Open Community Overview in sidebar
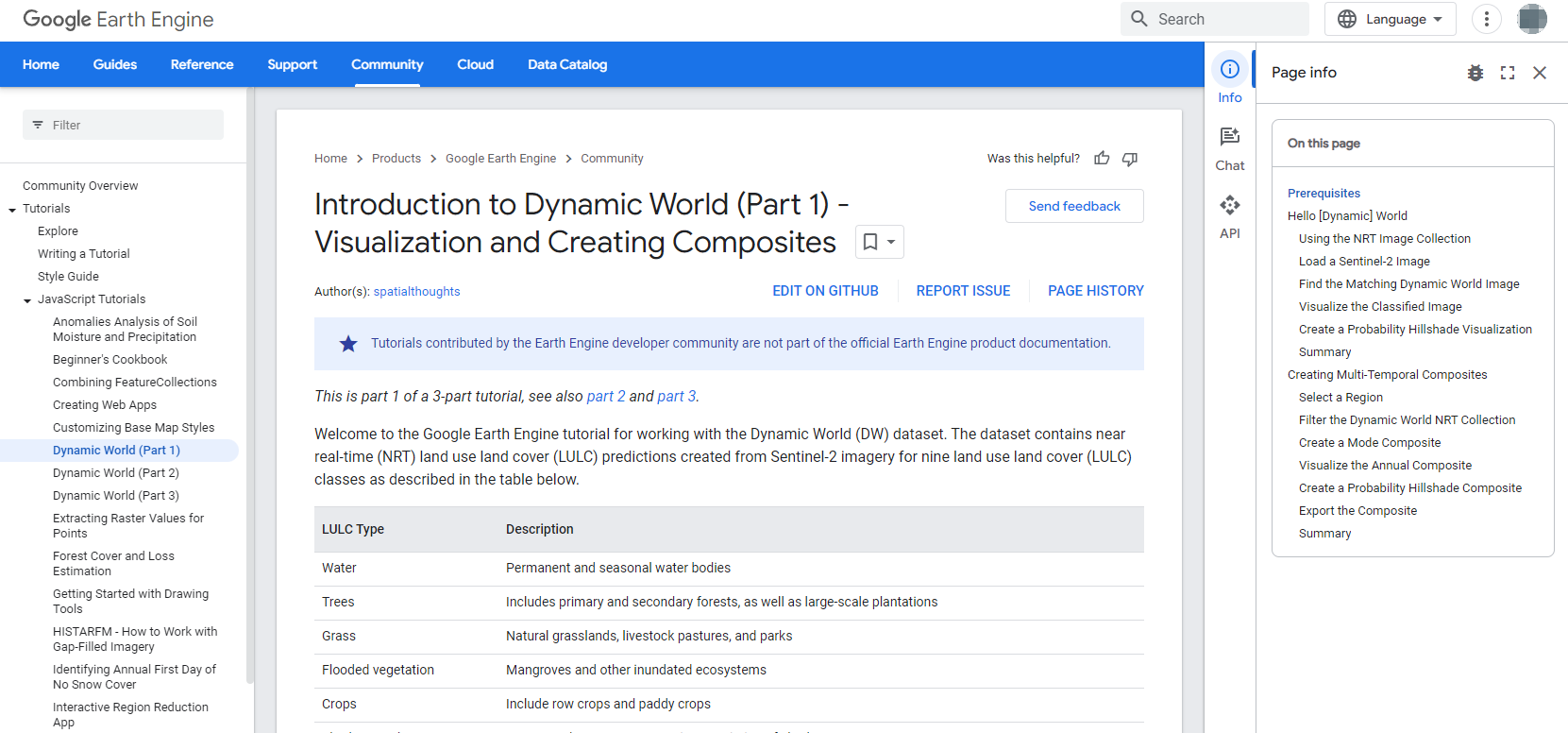1568x733 pixels. [x=80, y=186]
